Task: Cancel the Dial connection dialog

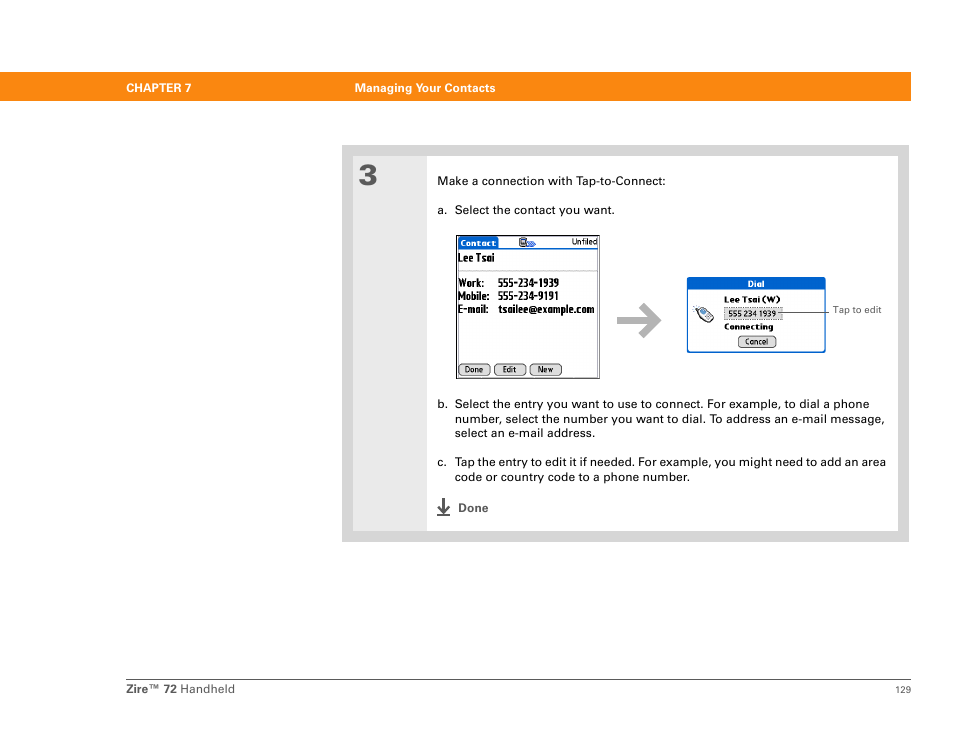Action: [x=756, y=342]
